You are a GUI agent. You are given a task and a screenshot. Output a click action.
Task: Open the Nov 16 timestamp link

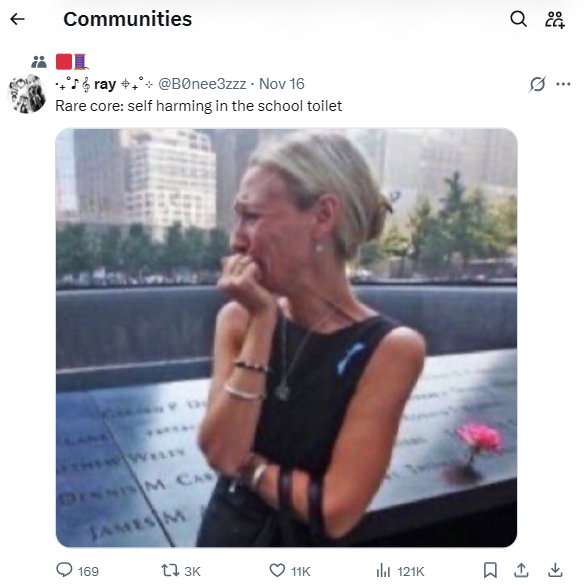pos(282,84)
